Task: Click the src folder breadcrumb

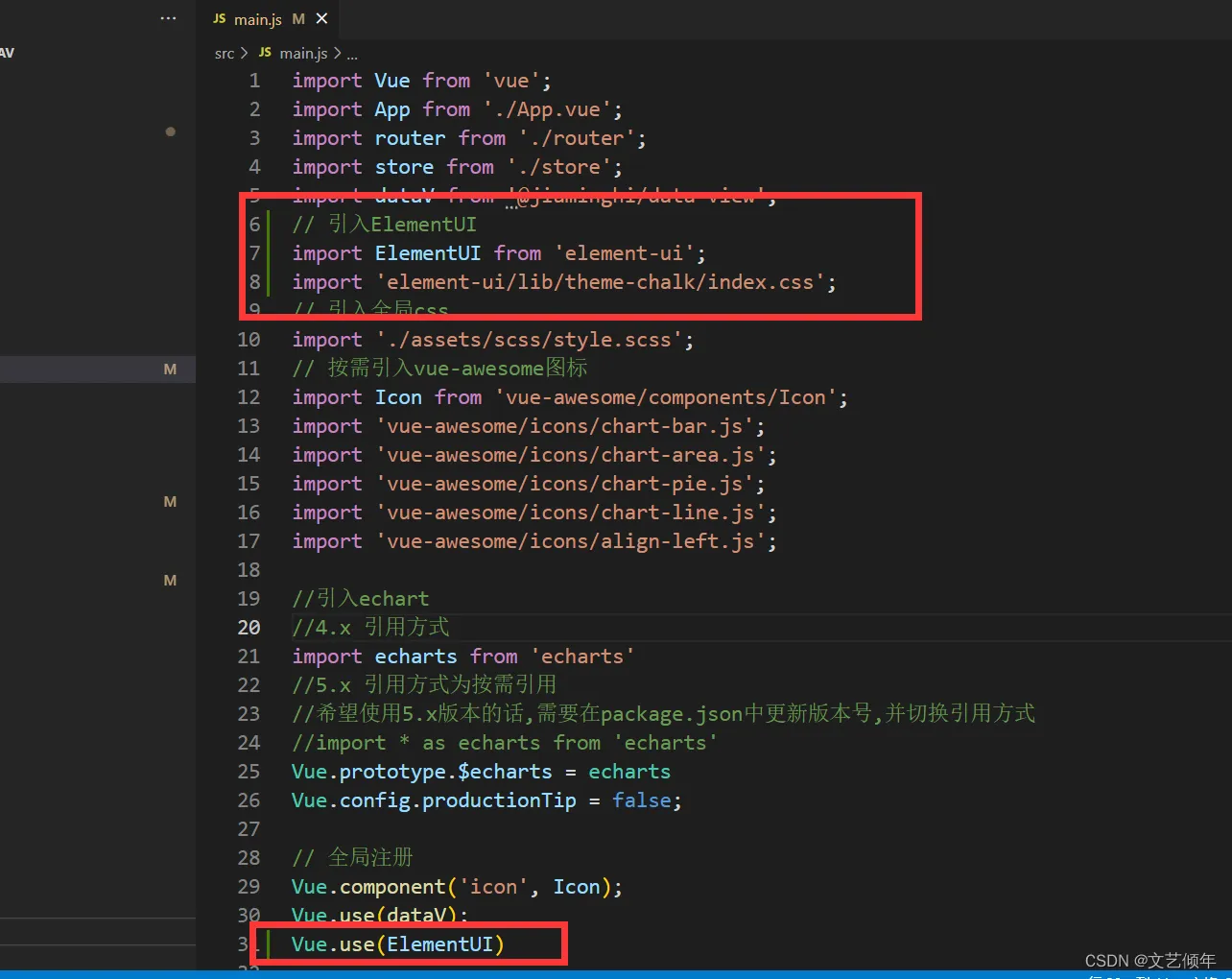Action: point(225,54)
